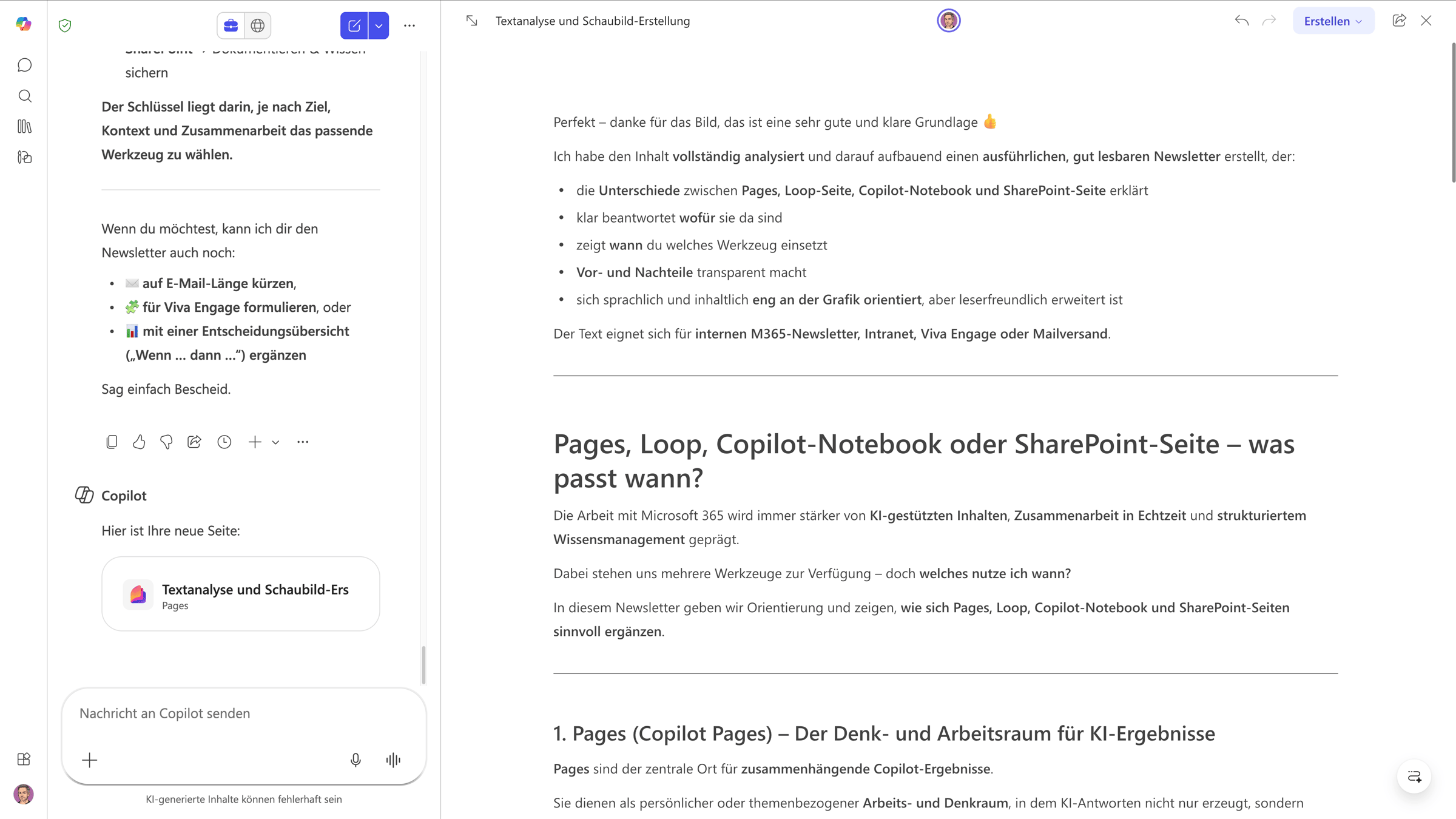Undo the last page edit

(1241, 21)
